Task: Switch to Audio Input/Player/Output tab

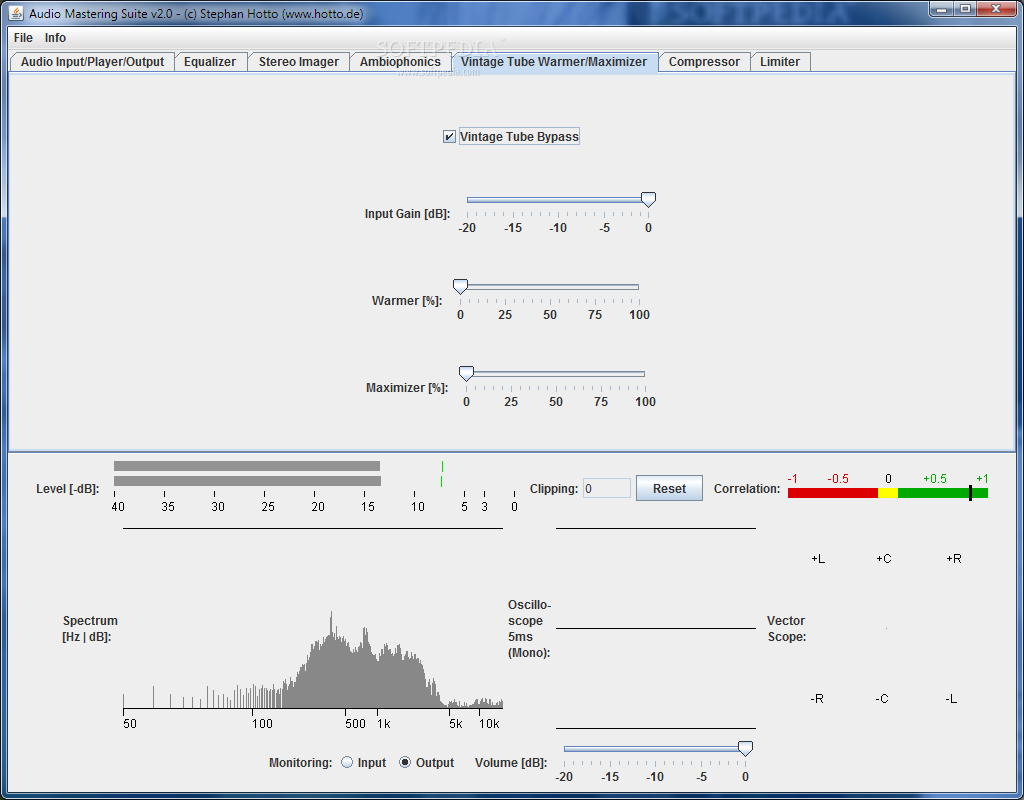Action: point(92,62)
